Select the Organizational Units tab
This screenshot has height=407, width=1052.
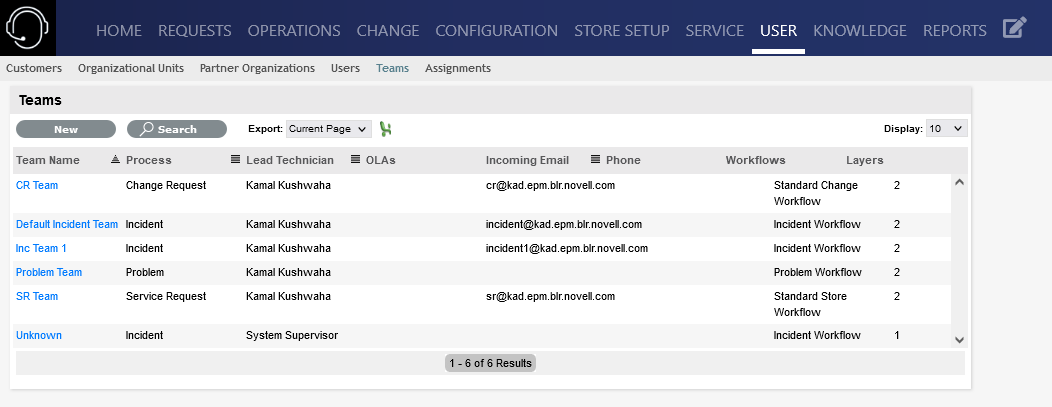pos(130,68)
